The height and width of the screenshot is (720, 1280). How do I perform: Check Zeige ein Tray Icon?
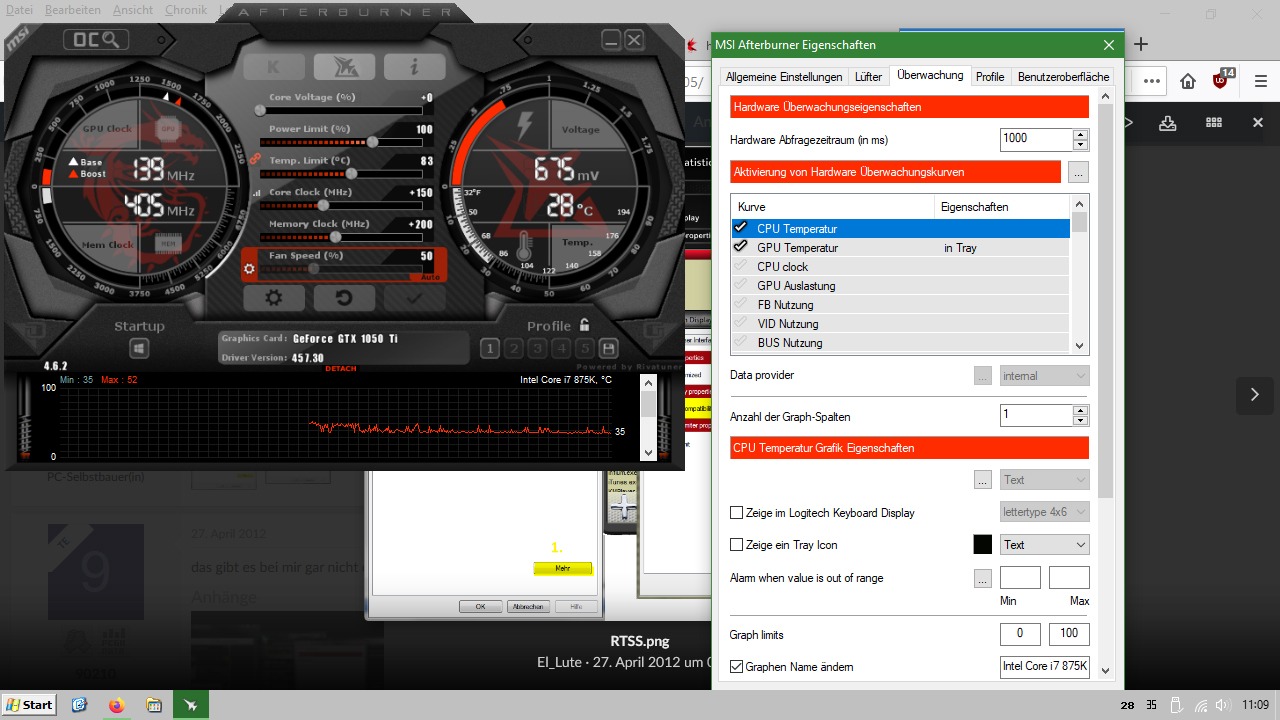point(737,545)
